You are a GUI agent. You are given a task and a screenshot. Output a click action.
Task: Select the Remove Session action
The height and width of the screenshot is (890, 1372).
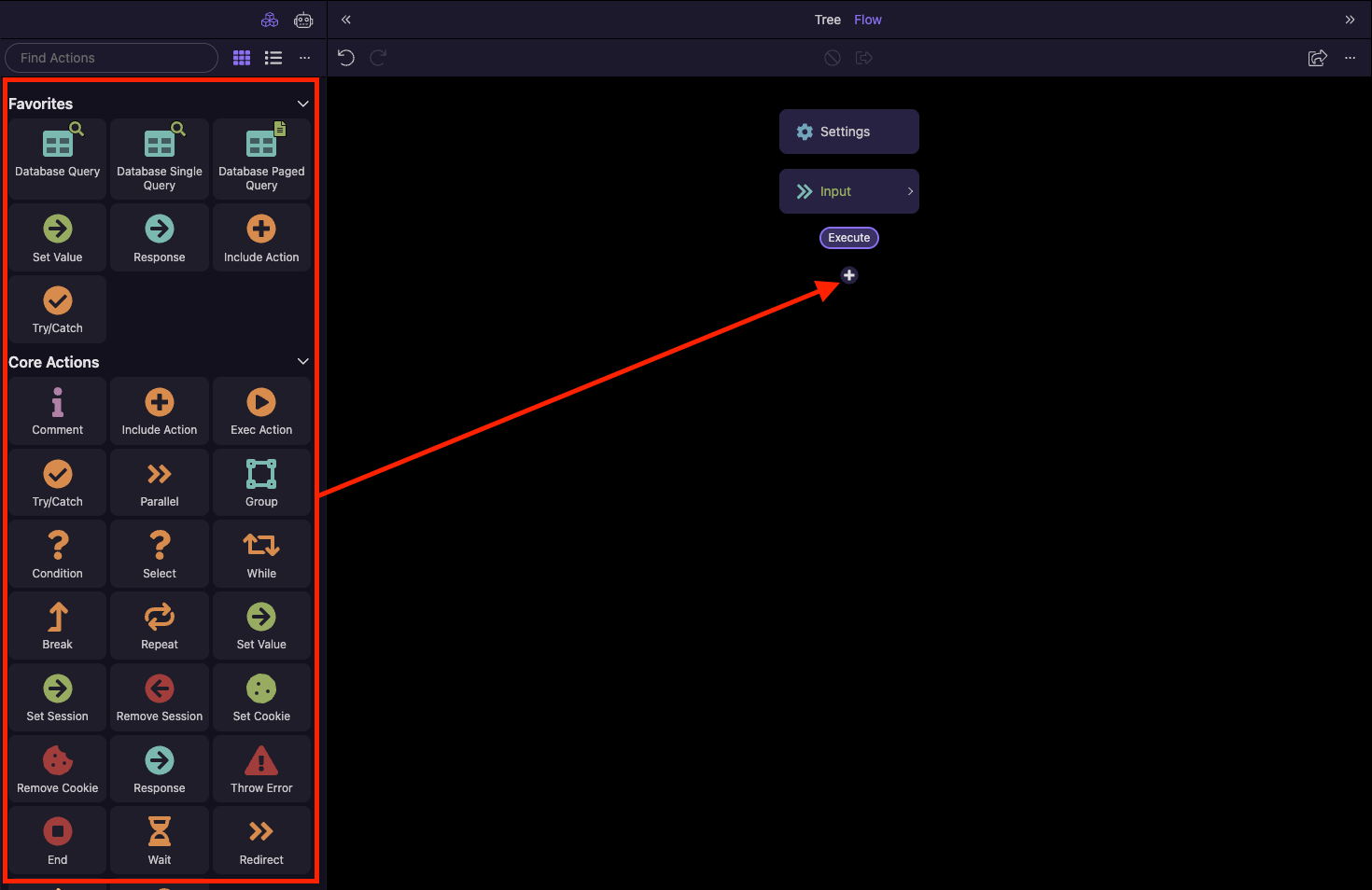160,697
